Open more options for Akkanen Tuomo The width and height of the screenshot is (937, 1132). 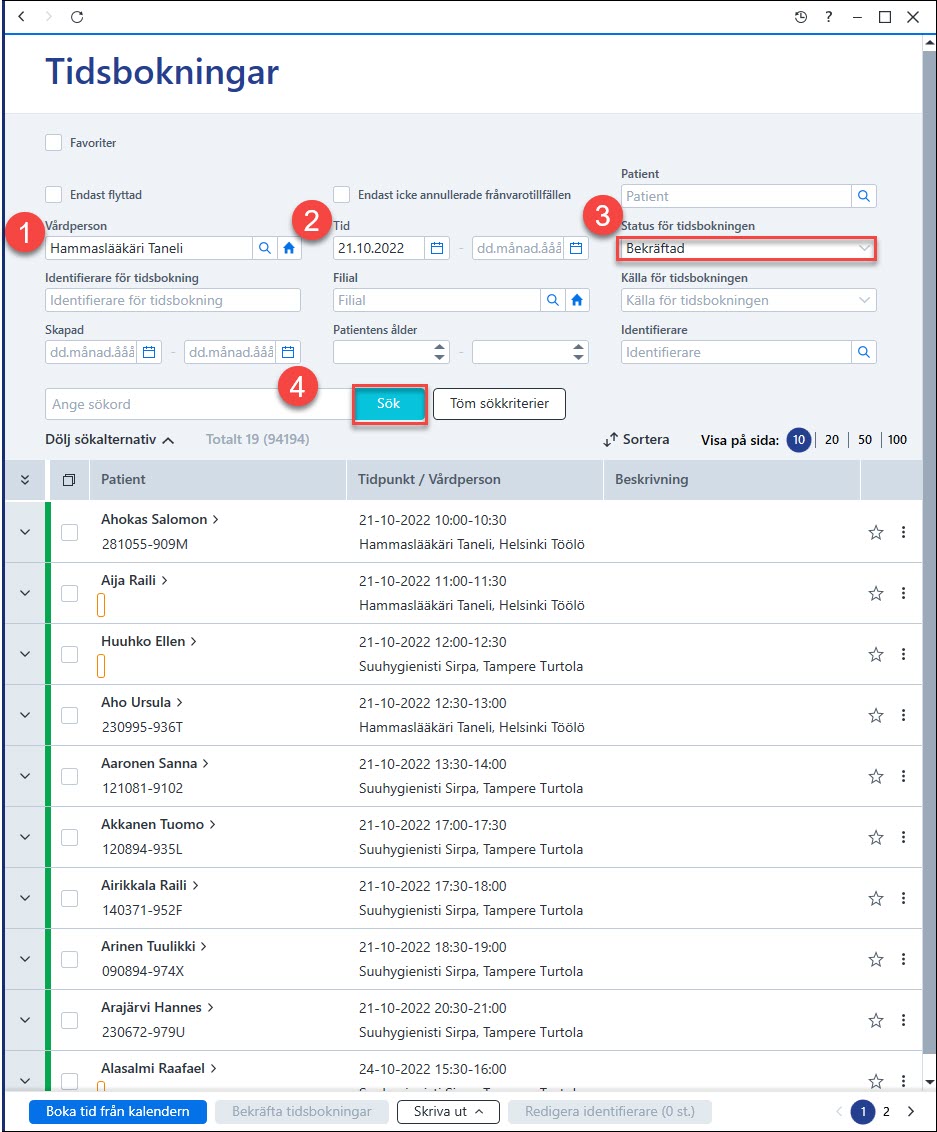[x=903, y=837]
